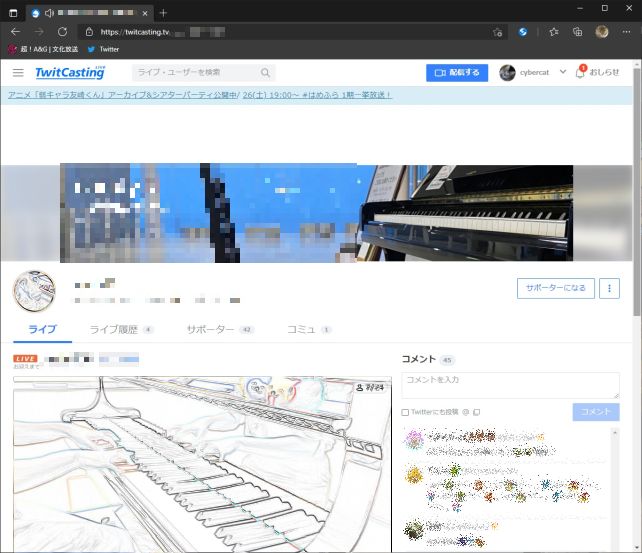Screen dimensions: 642x553
Task: Close the current browser tab
Action: coord(145,14)
